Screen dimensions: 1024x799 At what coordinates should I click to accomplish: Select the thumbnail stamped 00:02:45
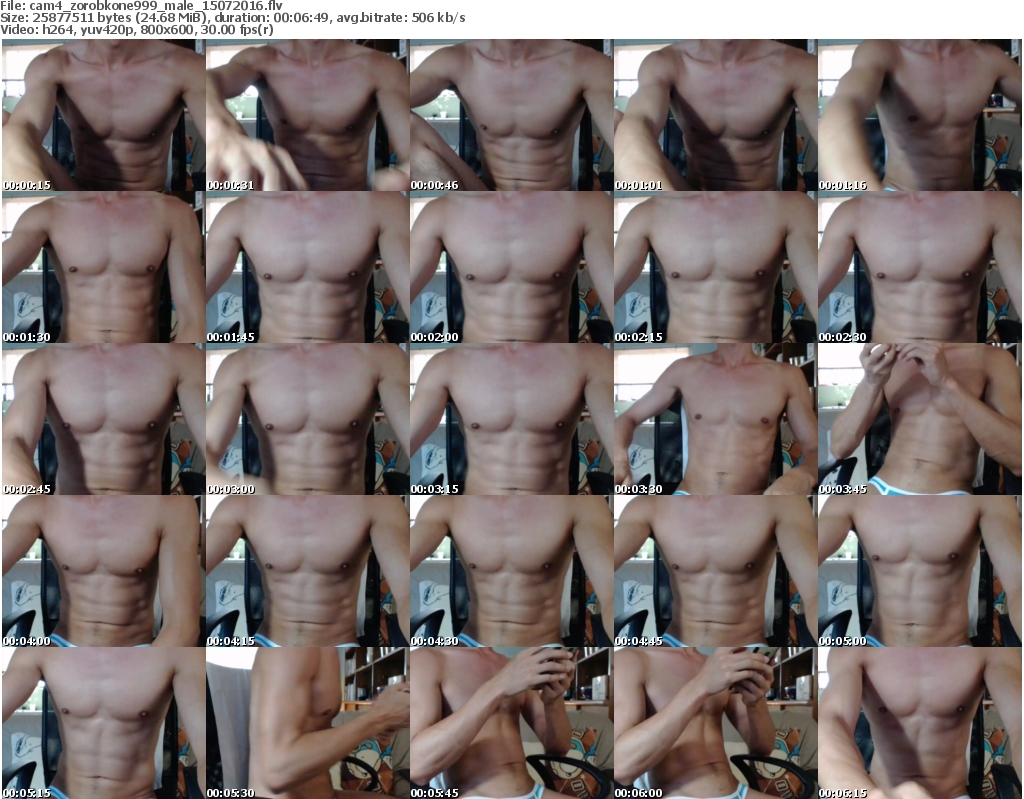[103, 419]
